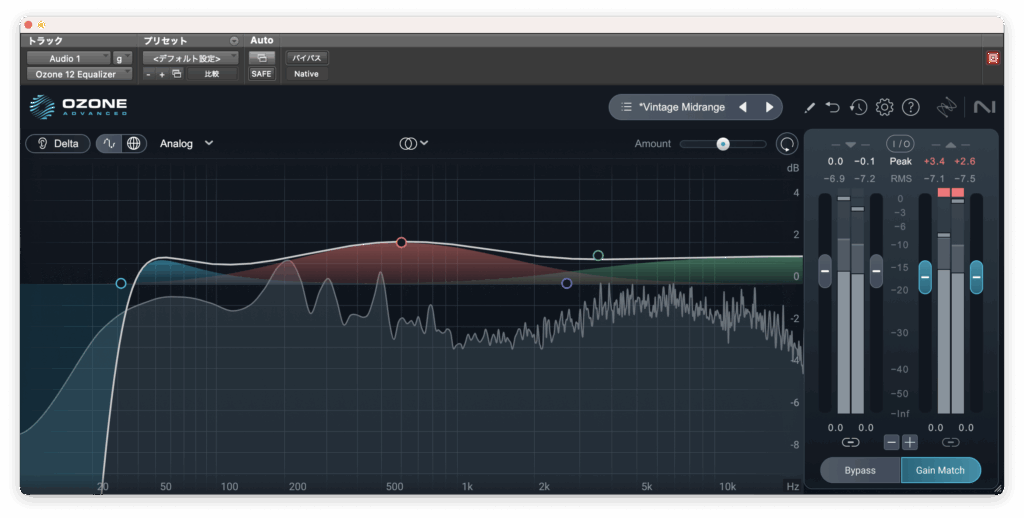
Task: Select the pencil draw tool icon
Action: coord(809,107)
